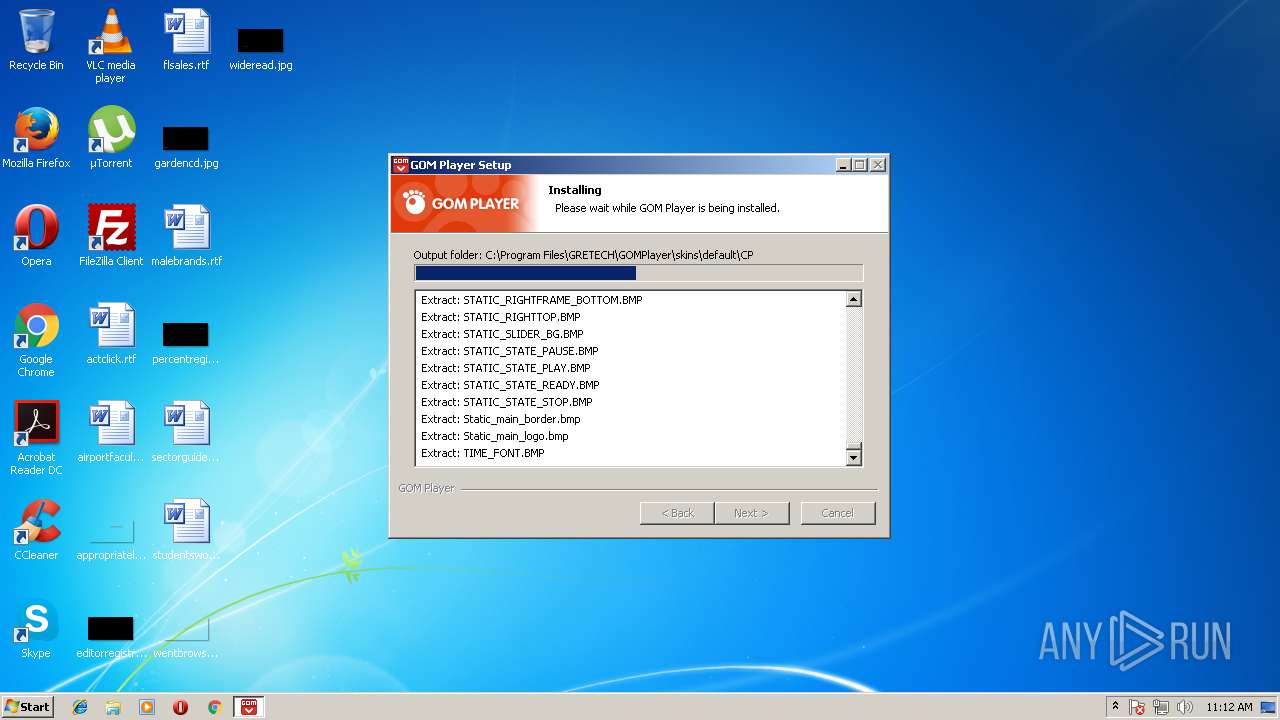Viewport: 1280px width, 720px height.
Task: Select the editorregistr... file on the desktop
Action: (111, 636)
